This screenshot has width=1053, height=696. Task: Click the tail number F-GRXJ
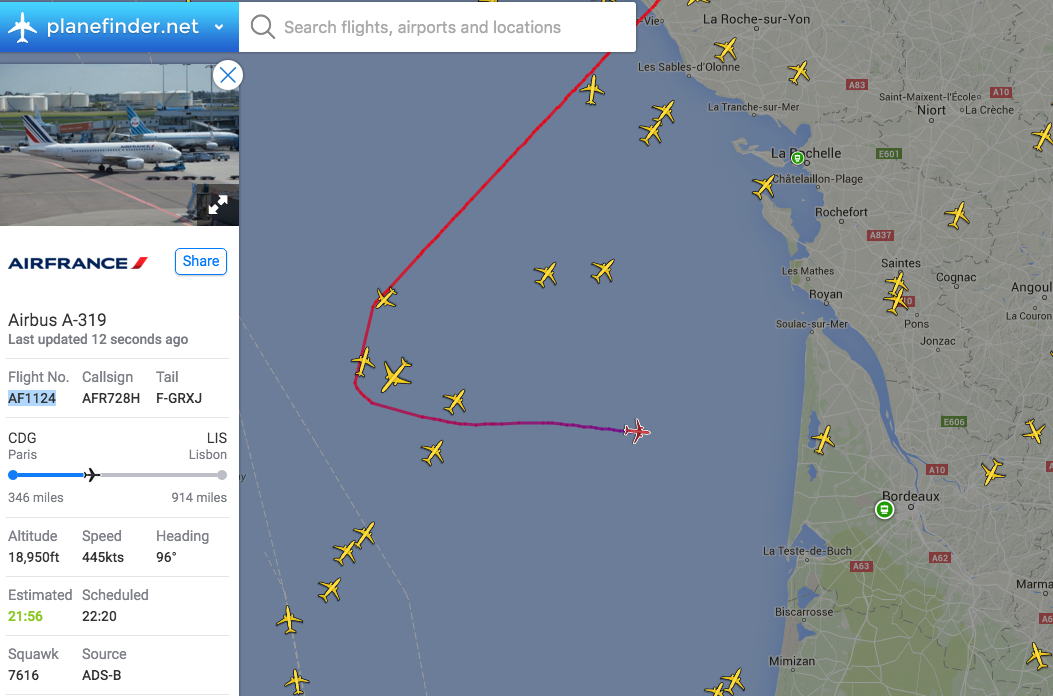click(x=179, y=398)
